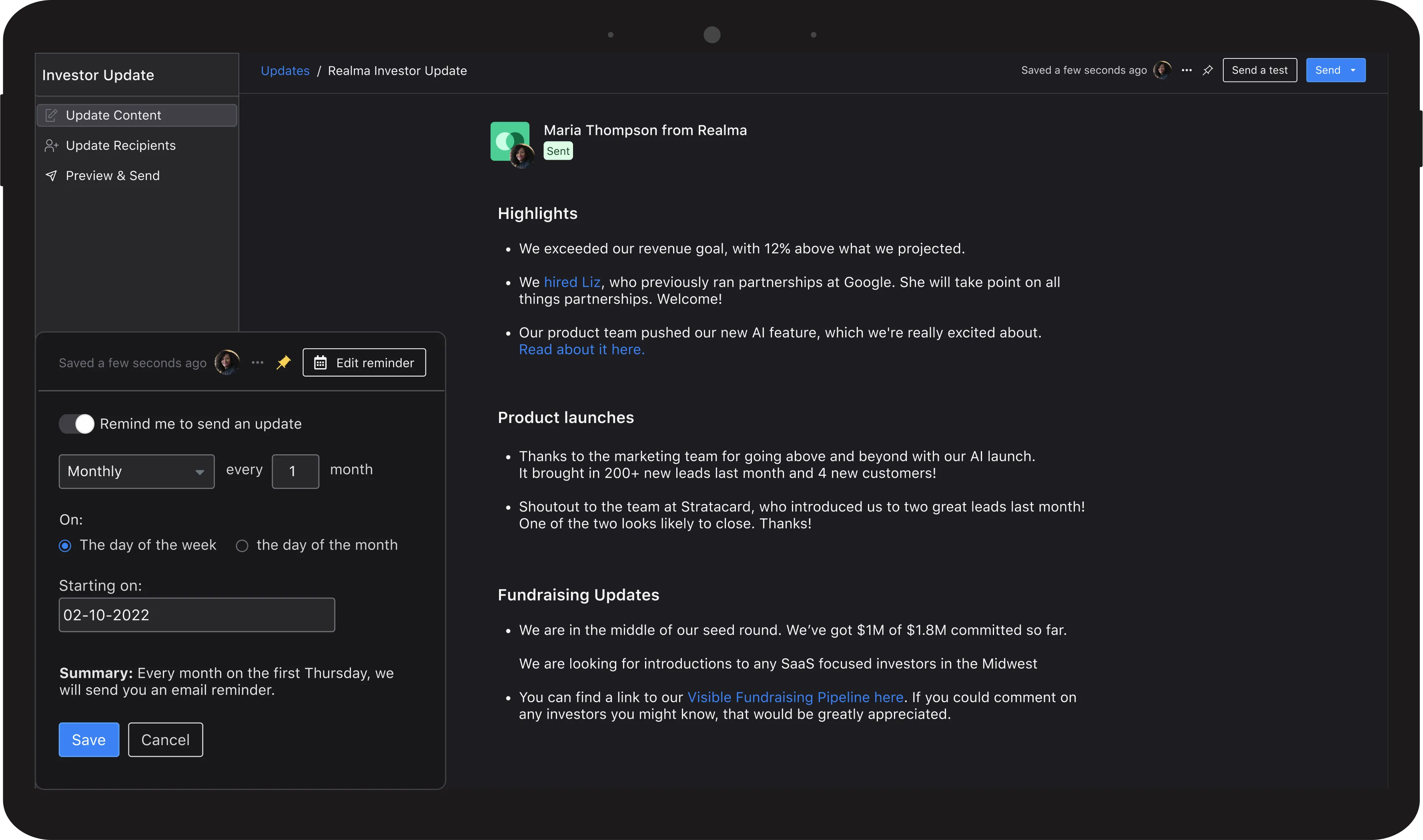The image size is (1423, 840).
Task: Click the every-month interval number field
Action: 295,471
